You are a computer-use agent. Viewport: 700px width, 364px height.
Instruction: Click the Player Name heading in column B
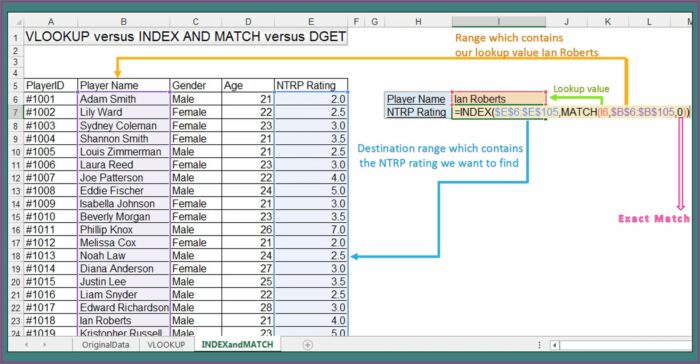coord(124,85)
